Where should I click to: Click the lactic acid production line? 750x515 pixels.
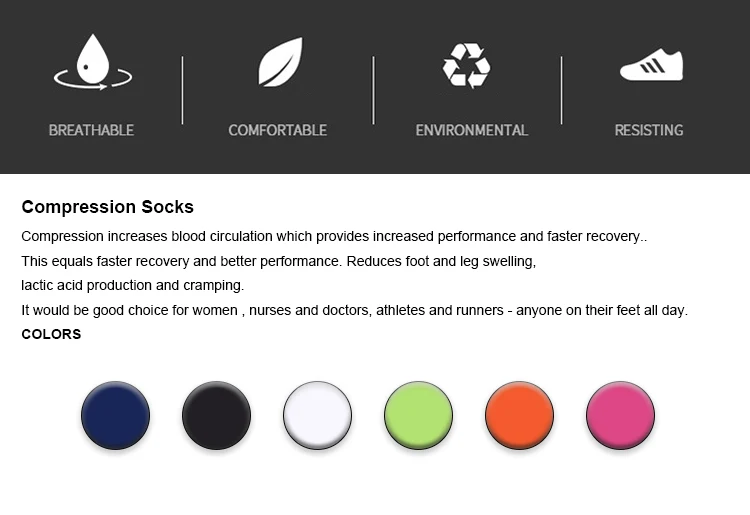coord(132,285)
